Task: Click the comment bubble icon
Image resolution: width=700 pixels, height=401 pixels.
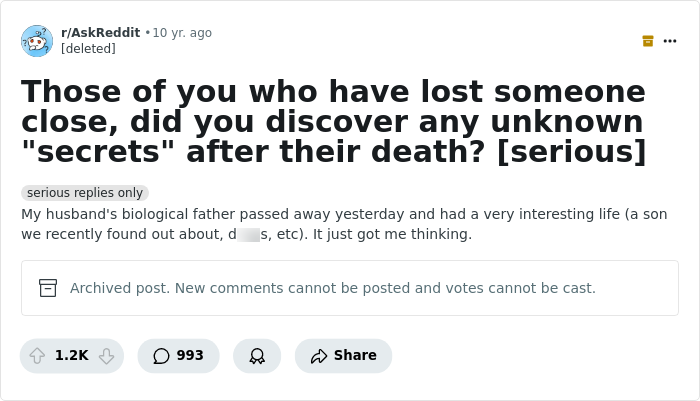Action: point(160,356)
